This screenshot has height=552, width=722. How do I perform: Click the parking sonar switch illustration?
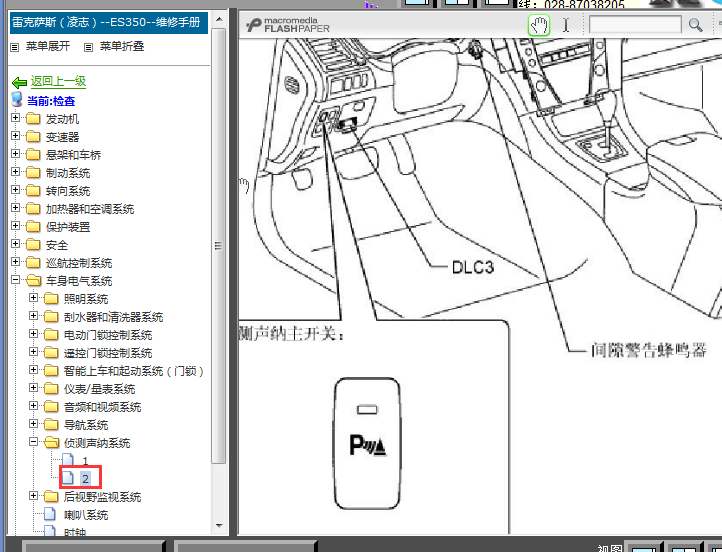pos(367,443)
